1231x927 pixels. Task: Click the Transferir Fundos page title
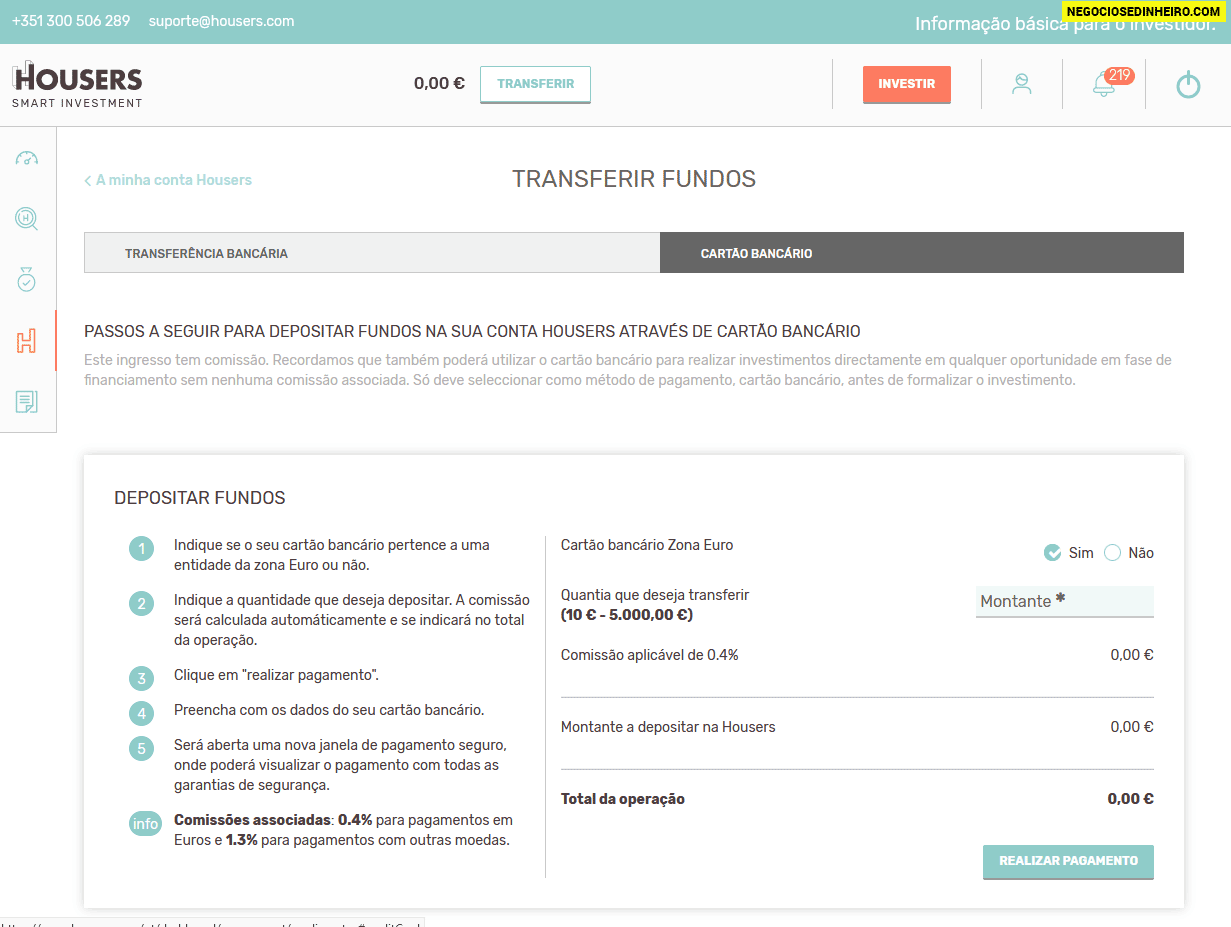634,179
